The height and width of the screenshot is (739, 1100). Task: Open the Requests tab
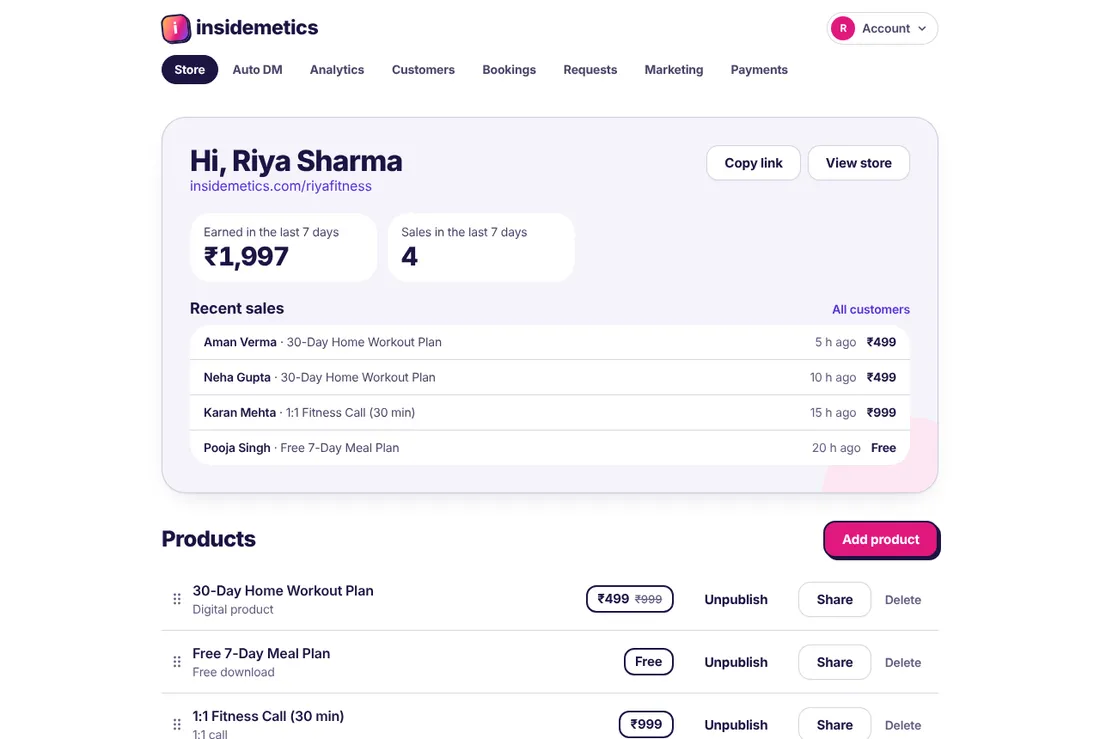(x=590, y=69)
